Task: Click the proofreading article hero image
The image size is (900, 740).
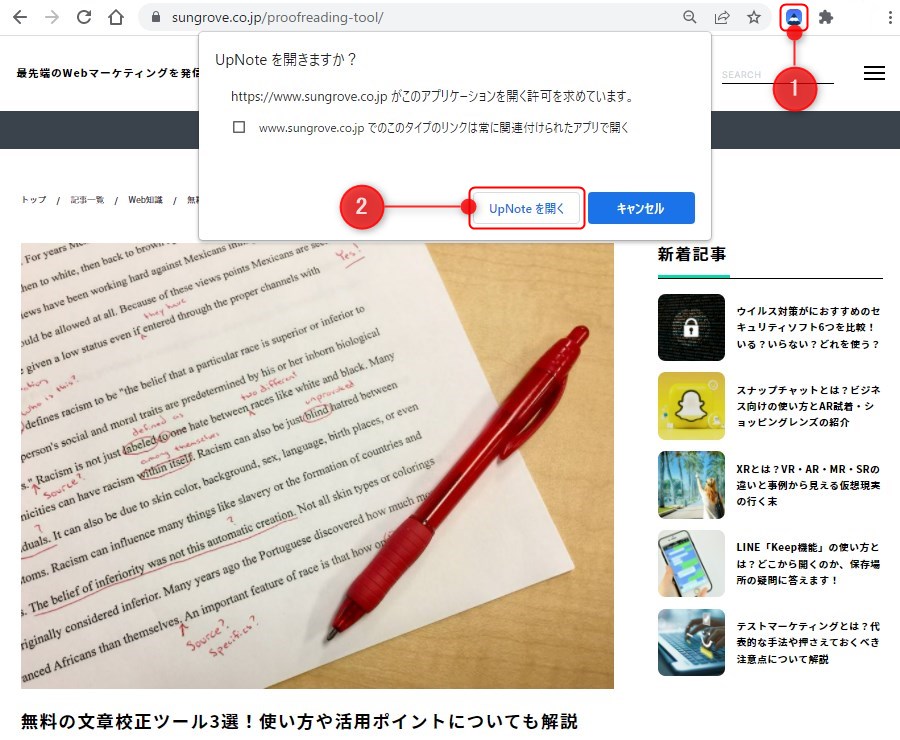Action: click(317, 466)
